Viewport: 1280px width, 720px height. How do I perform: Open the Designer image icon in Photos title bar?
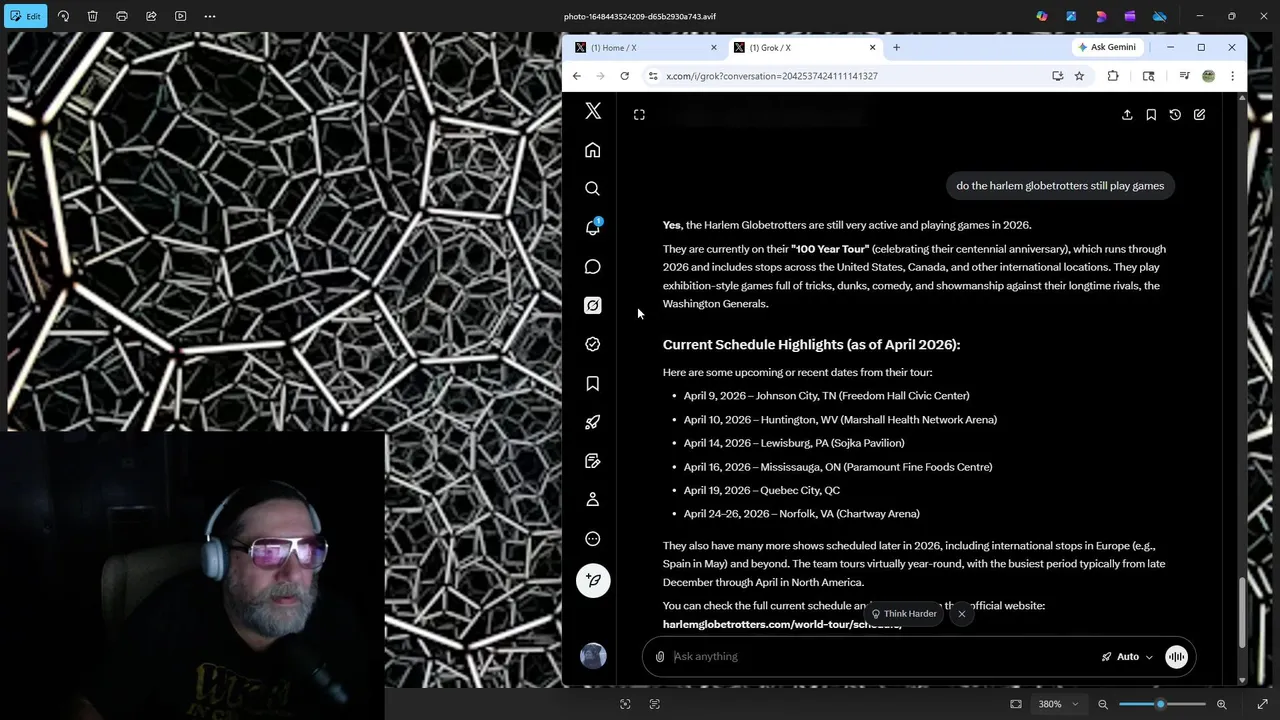[1071, 16]
